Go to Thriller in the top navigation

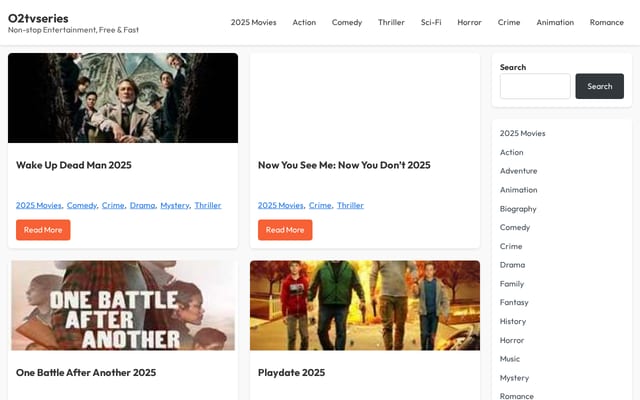pyautogui.click(x=391, y=22)
